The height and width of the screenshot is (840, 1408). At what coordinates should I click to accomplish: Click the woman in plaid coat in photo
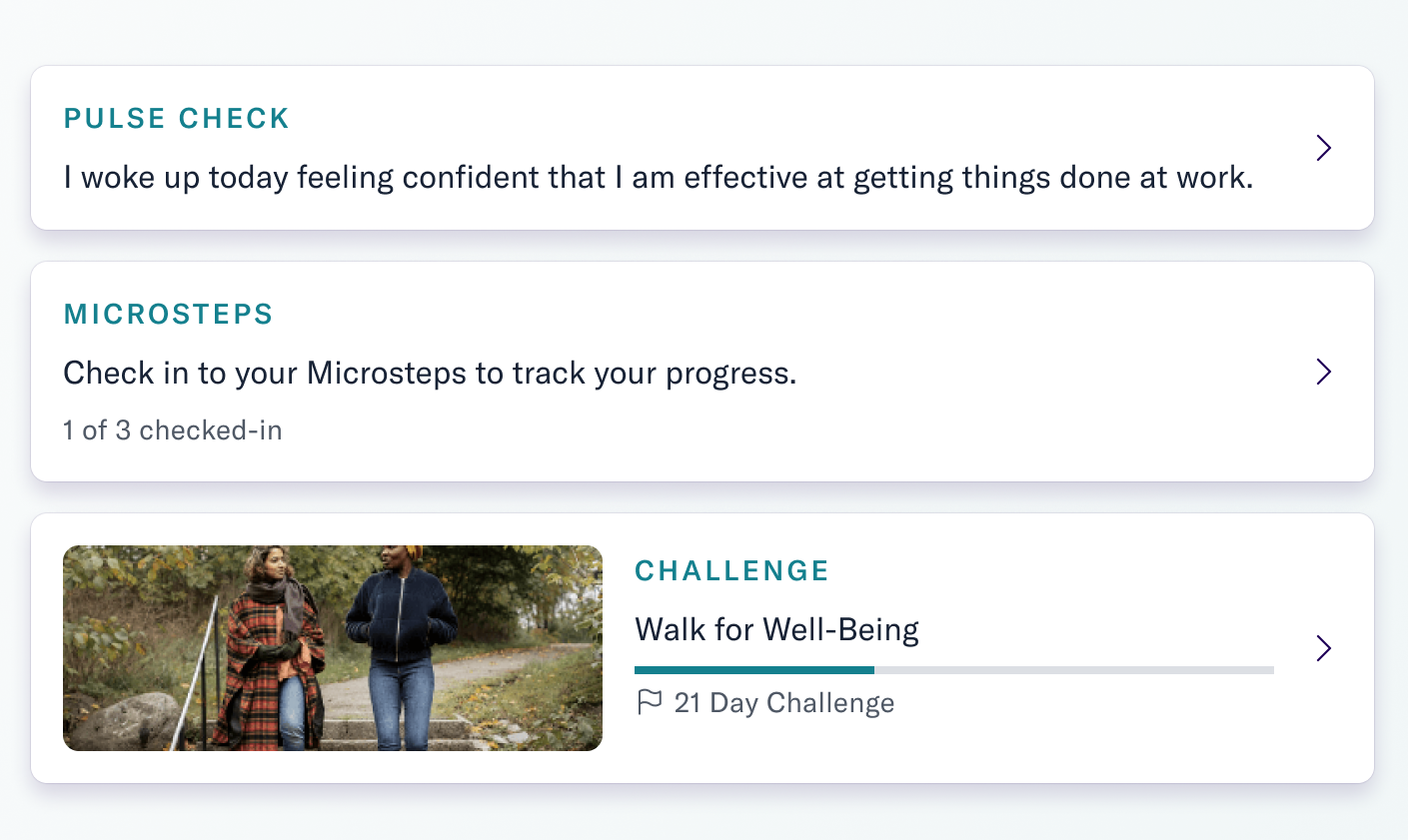pos(273,649)
